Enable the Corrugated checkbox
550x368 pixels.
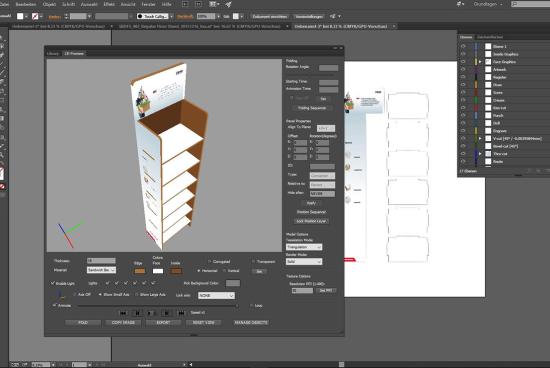coord(209,261)
